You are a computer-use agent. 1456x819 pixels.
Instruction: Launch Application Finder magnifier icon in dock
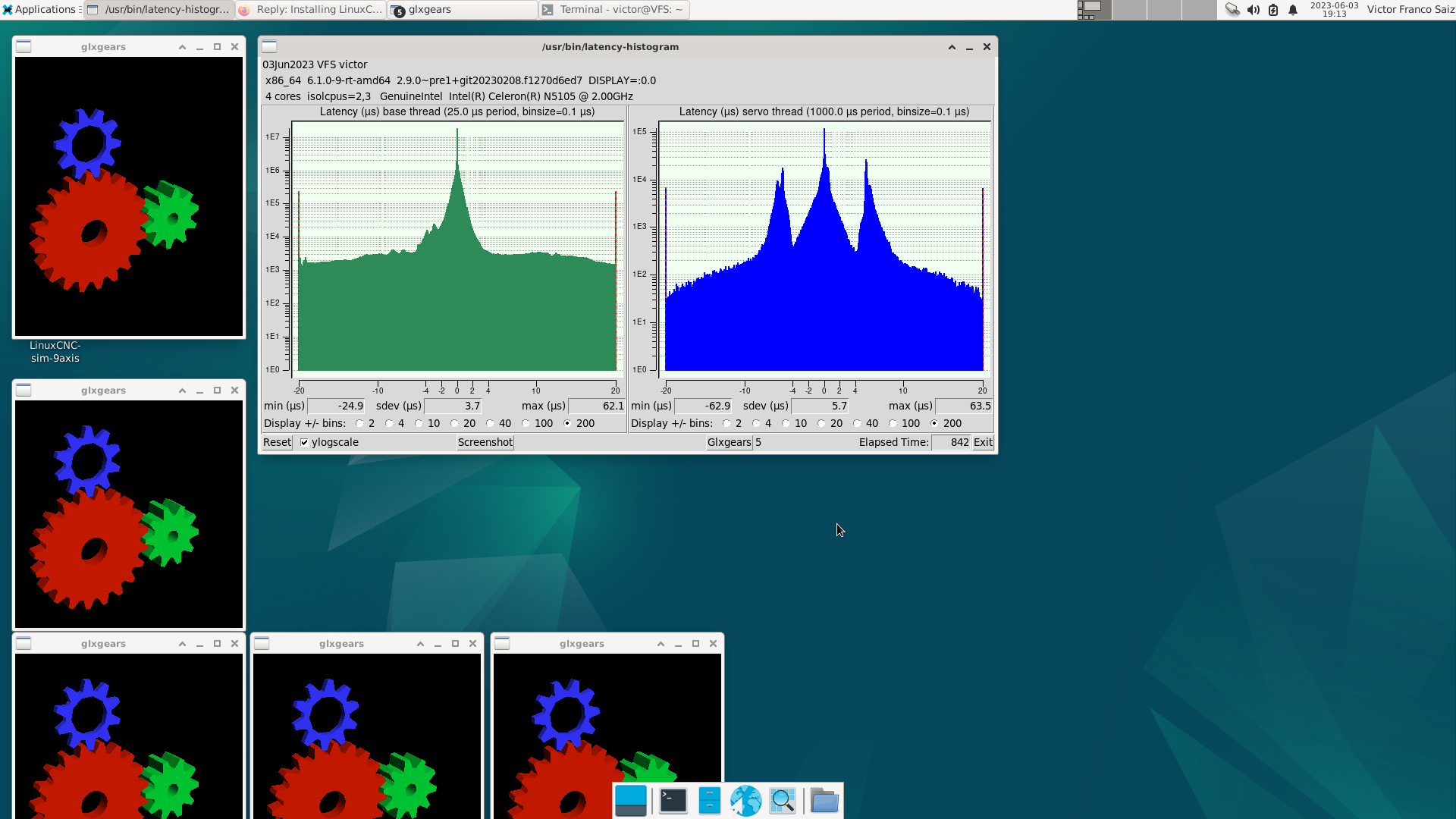783,801
